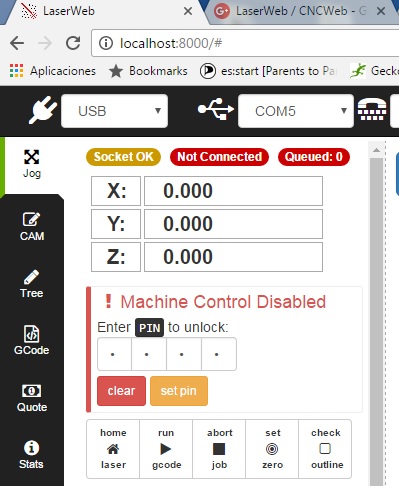Click the browser forward arrow

pos(45,43)
